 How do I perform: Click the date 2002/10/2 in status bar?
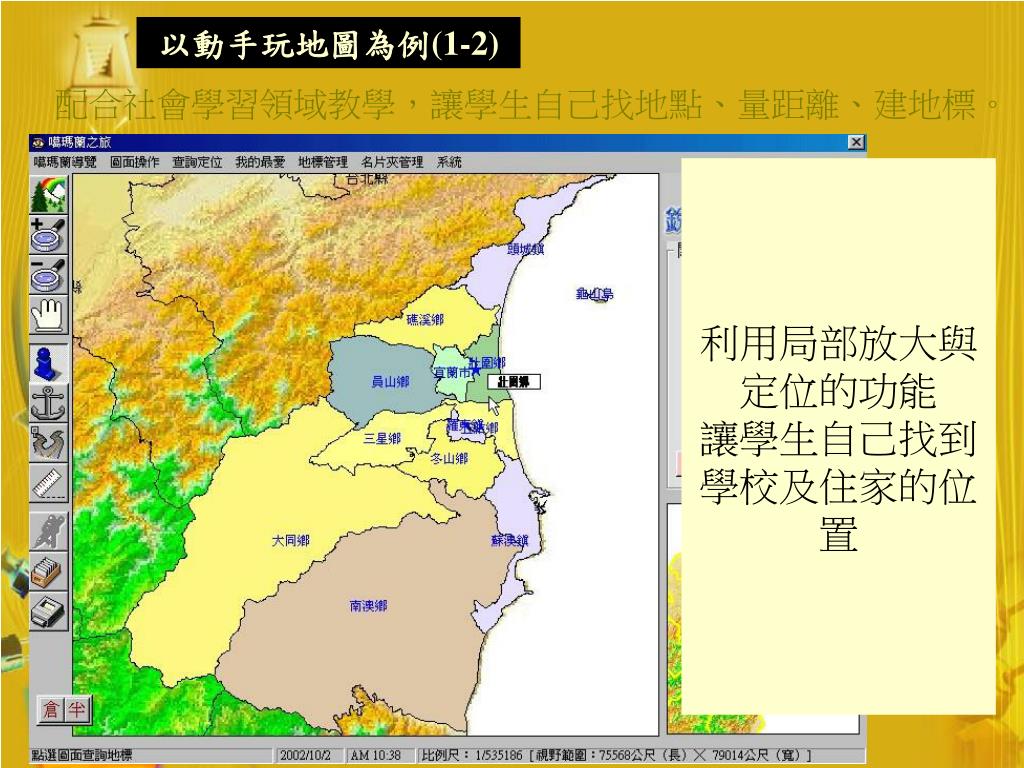click(x=306, y=755)
